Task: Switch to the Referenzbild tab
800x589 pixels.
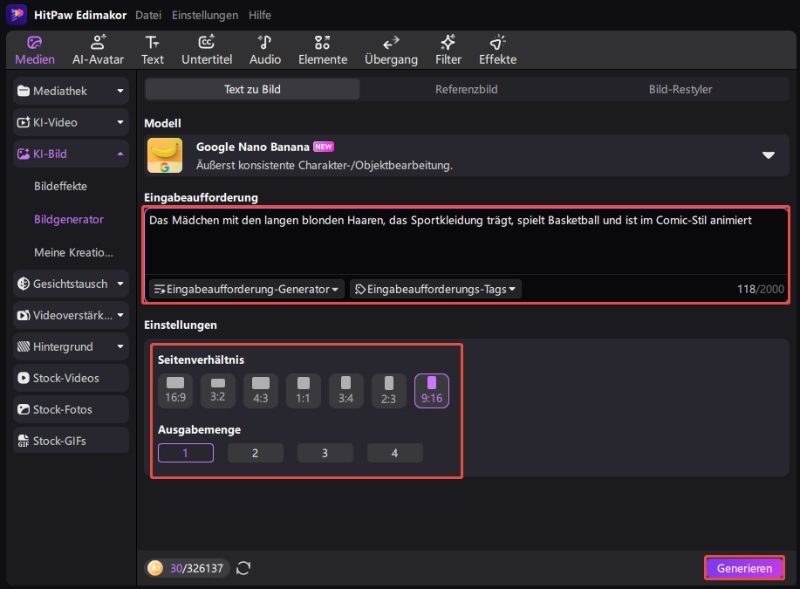Action: pos(466,89)
